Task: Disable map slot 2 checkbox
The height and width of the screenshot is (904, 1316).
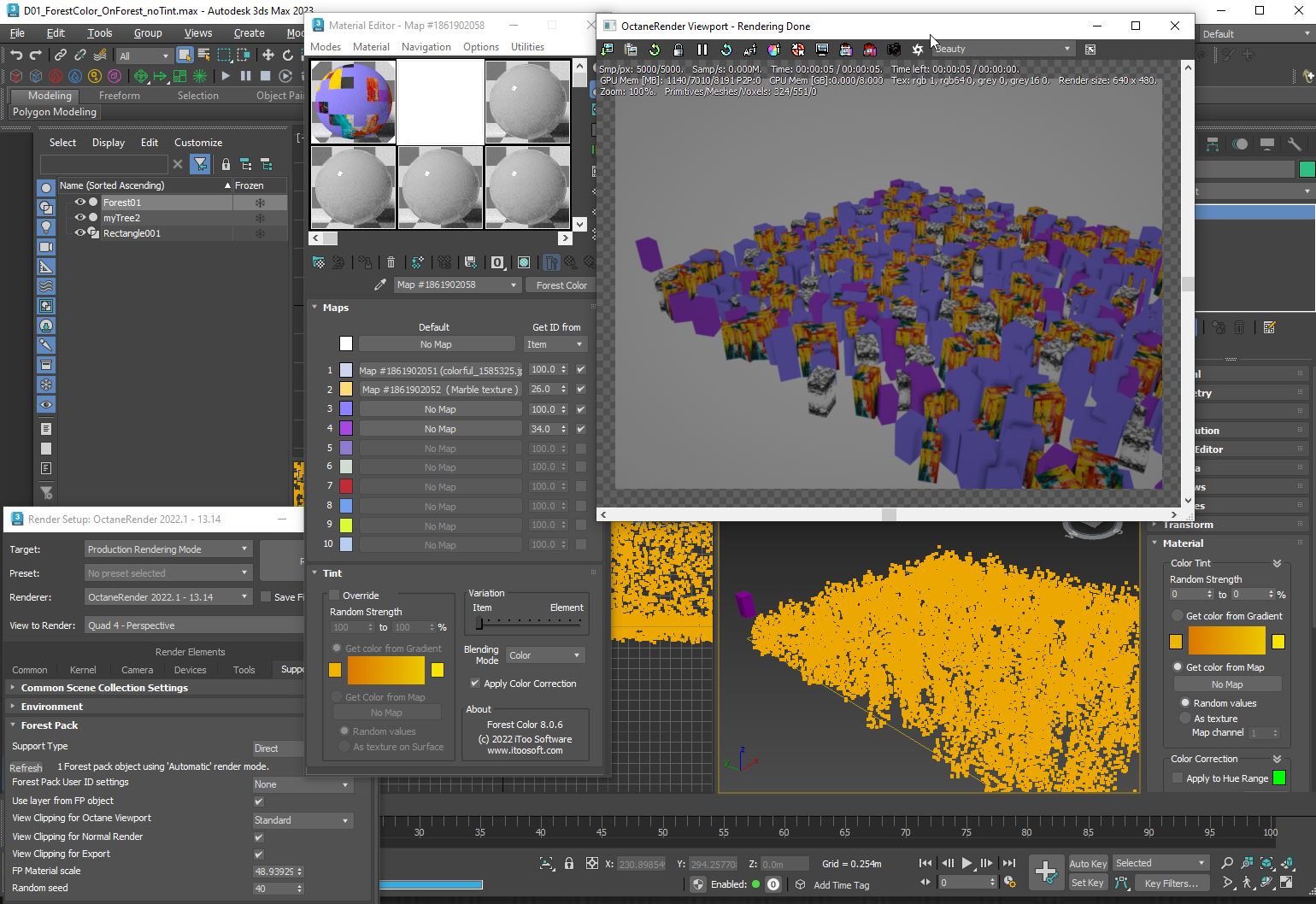Action: 581,390
